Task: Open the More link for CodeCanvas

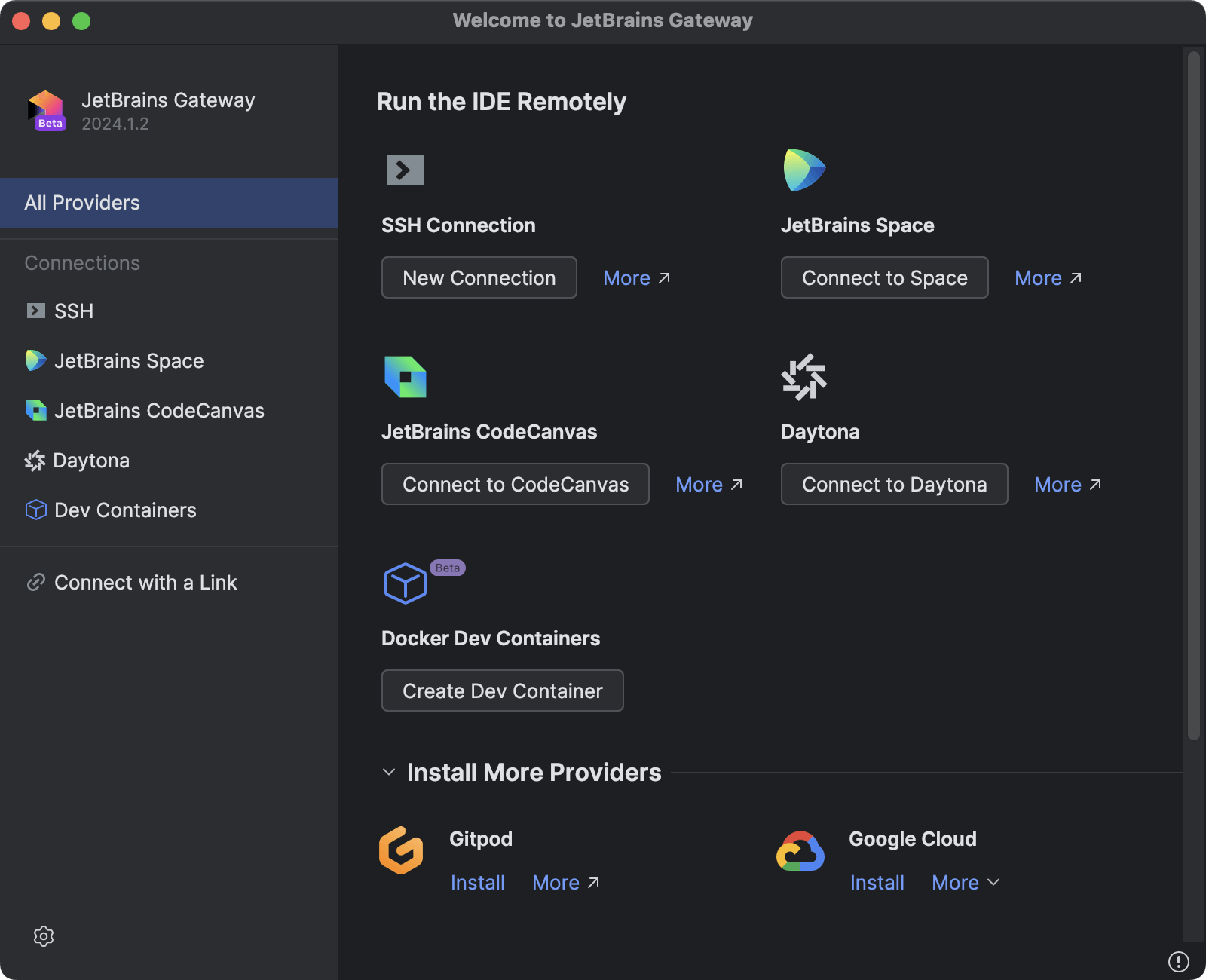Action: pyautogui.click(x=709, y=485)
